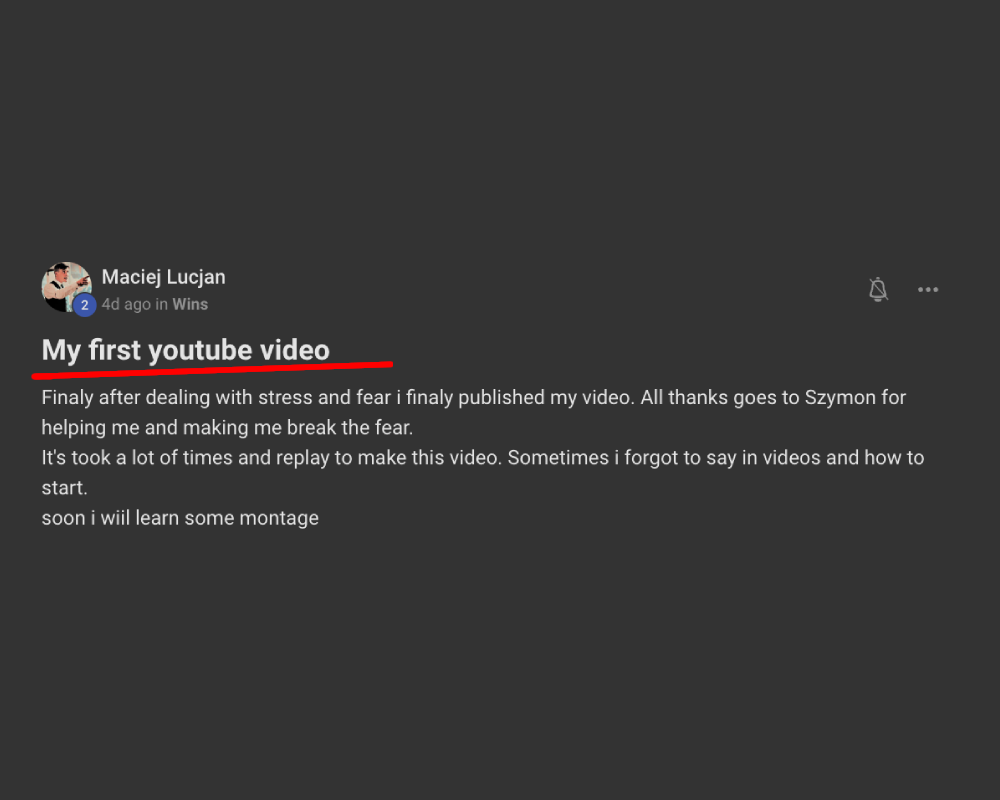Viewport: 1000px width, 800px height.
Task: Open the post title My first youtube video
Action: pyautogui.click(x=185, y=350)
